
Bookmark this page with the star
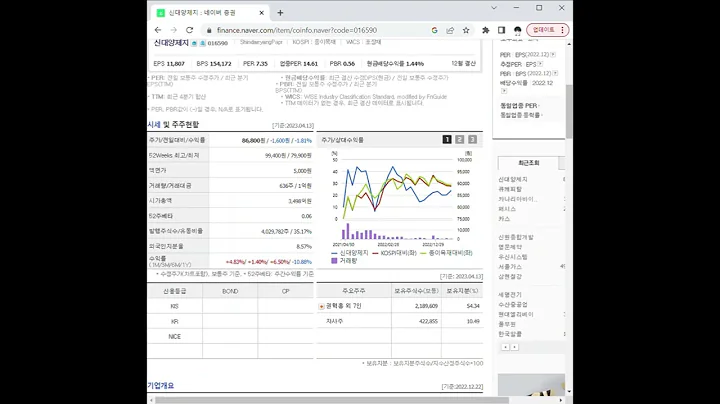(466, 30)
